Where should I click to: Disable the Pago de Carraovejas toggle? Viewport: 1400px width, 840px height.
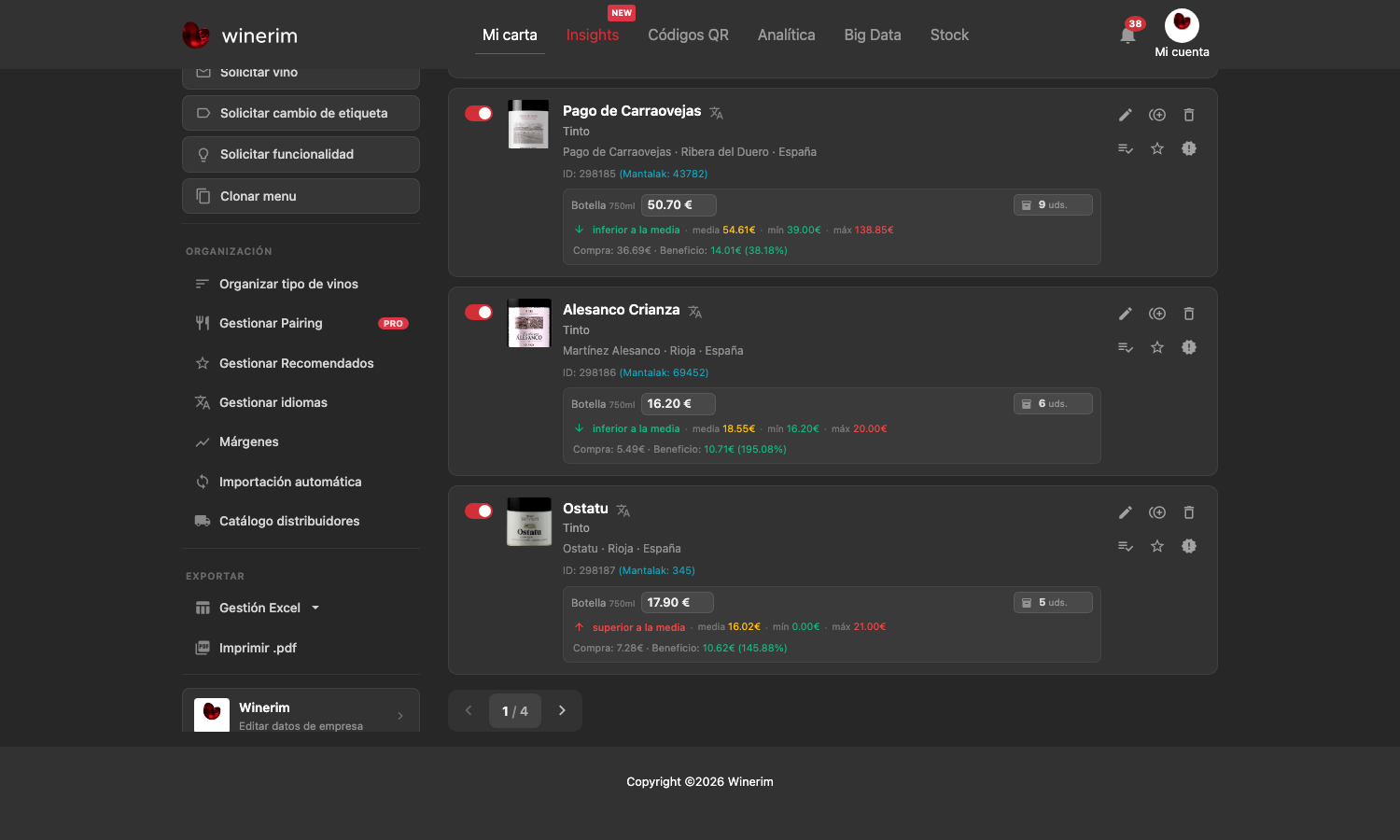click(x=479, y=114)
